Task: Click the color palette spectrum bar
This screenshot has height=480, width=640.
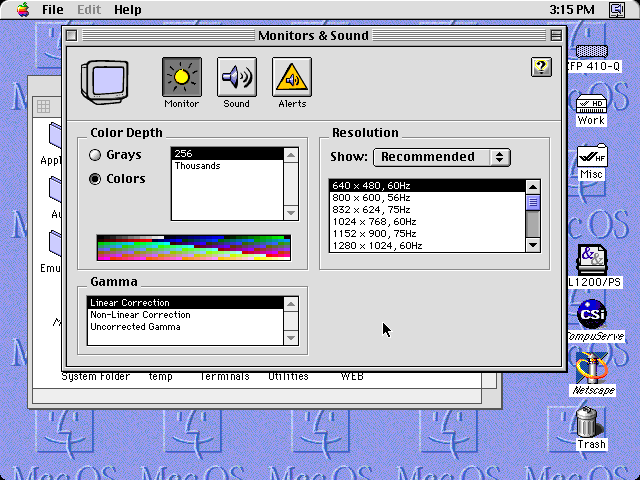Action: pos(193,247)
